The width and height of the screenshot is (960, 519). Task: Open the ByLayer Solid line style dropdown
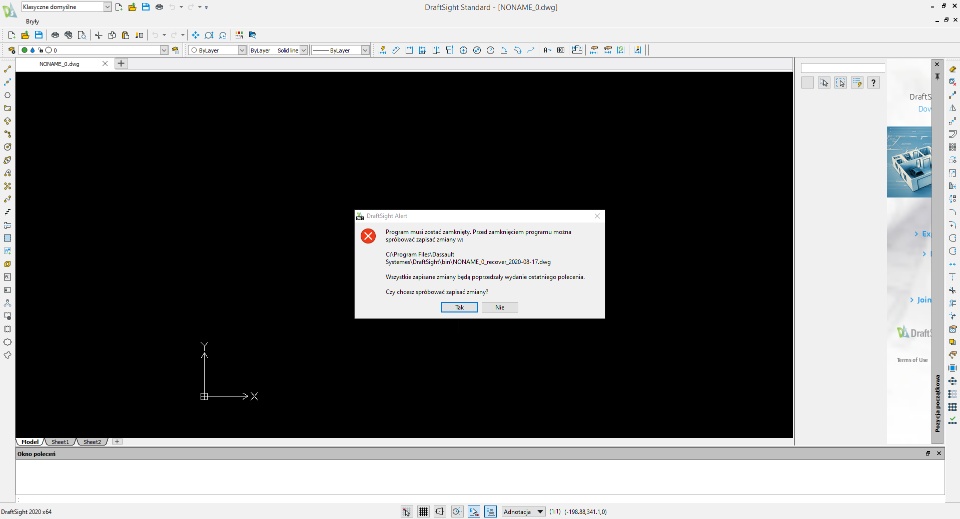click(304, 50)
